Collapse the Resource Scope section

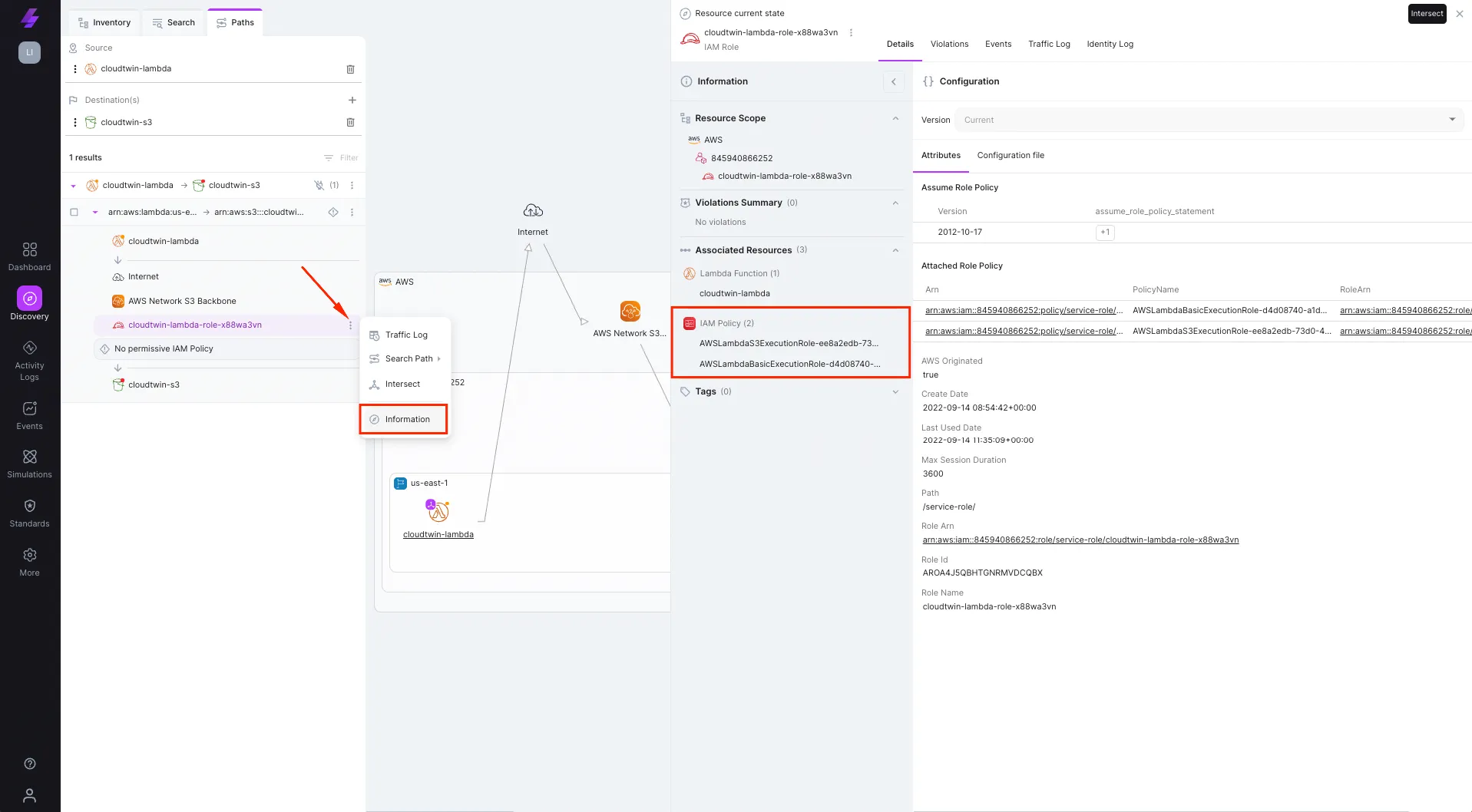pyautogui.click(x=895, y=118)
